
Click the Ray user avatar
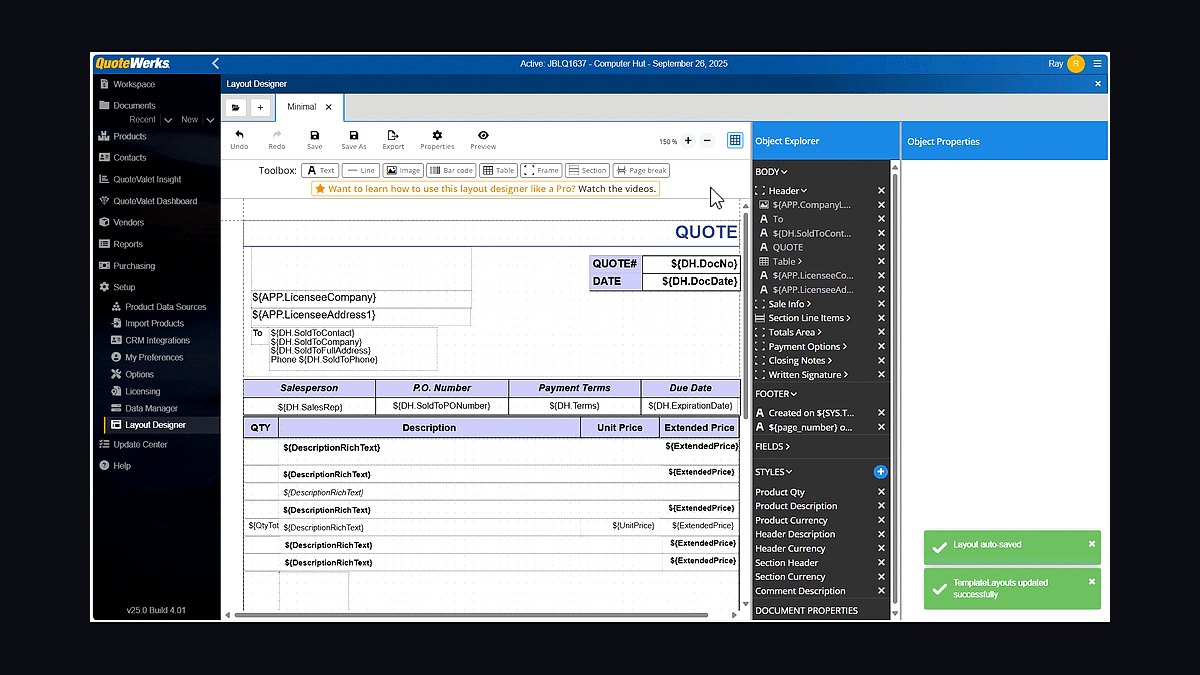click(x=1076, y=64)
